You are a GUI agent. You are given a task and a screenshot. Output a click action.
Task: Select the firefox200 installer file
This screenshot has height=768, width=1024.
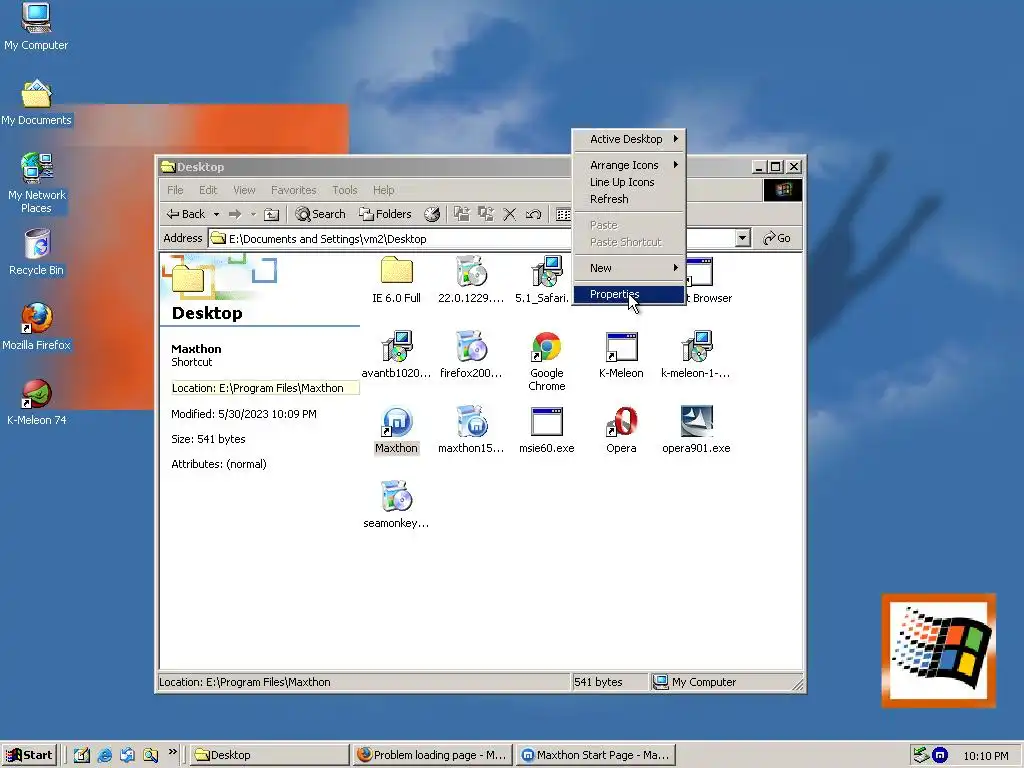click(x=471, y=355)
